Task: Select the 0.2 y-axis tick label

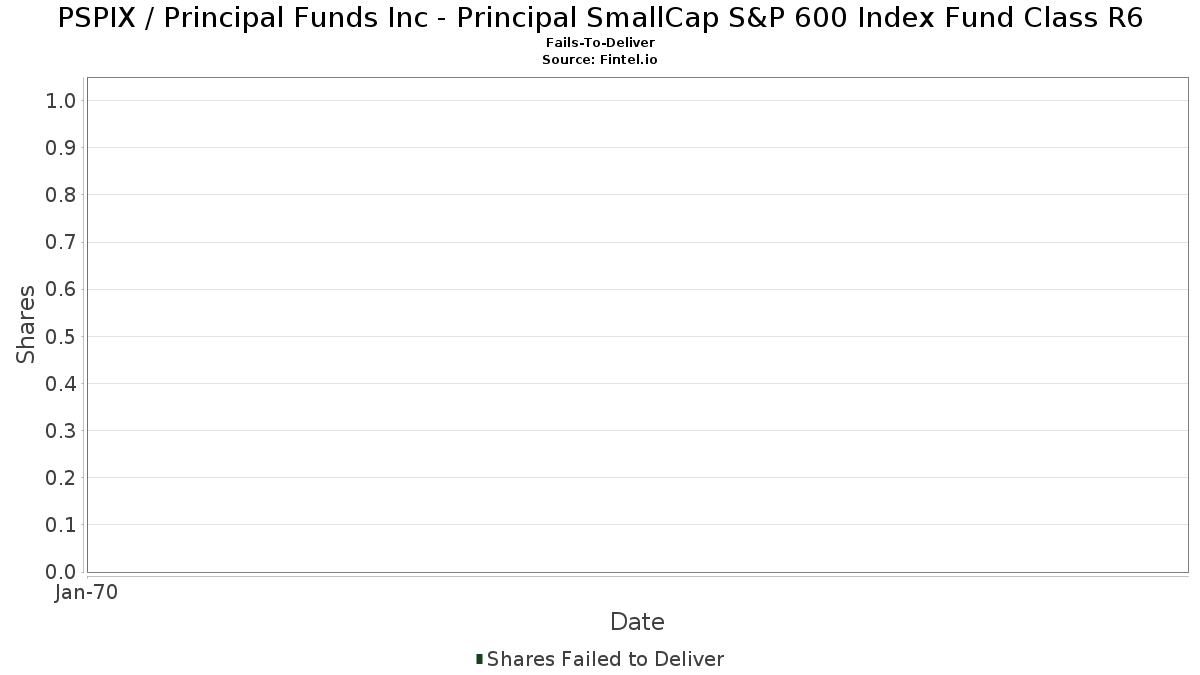Action: [x=61, y=478]
